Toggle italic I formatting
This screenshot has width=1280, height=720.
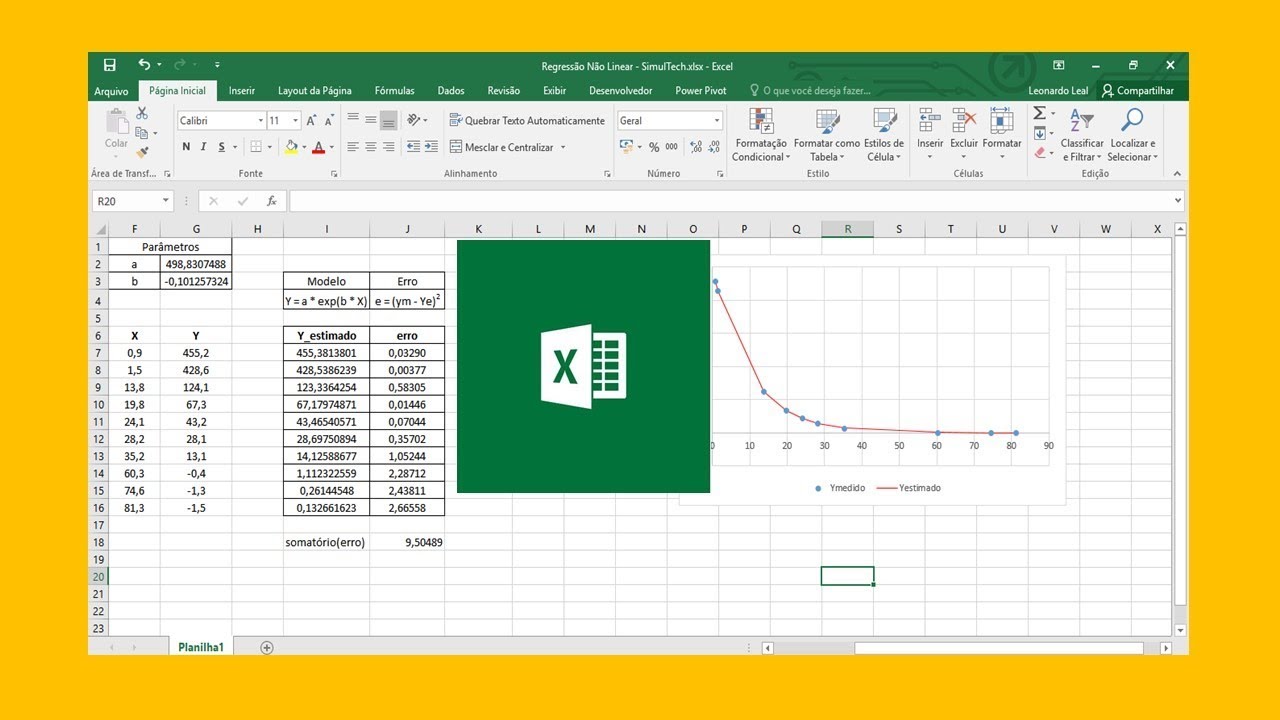tap(204, 147)
